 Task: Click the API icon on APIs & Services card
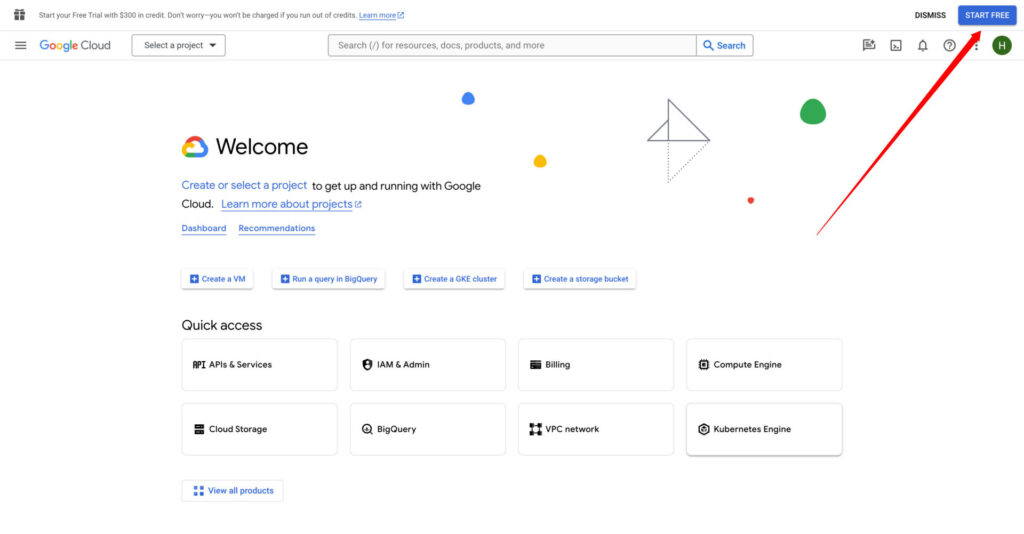point(199,364)
